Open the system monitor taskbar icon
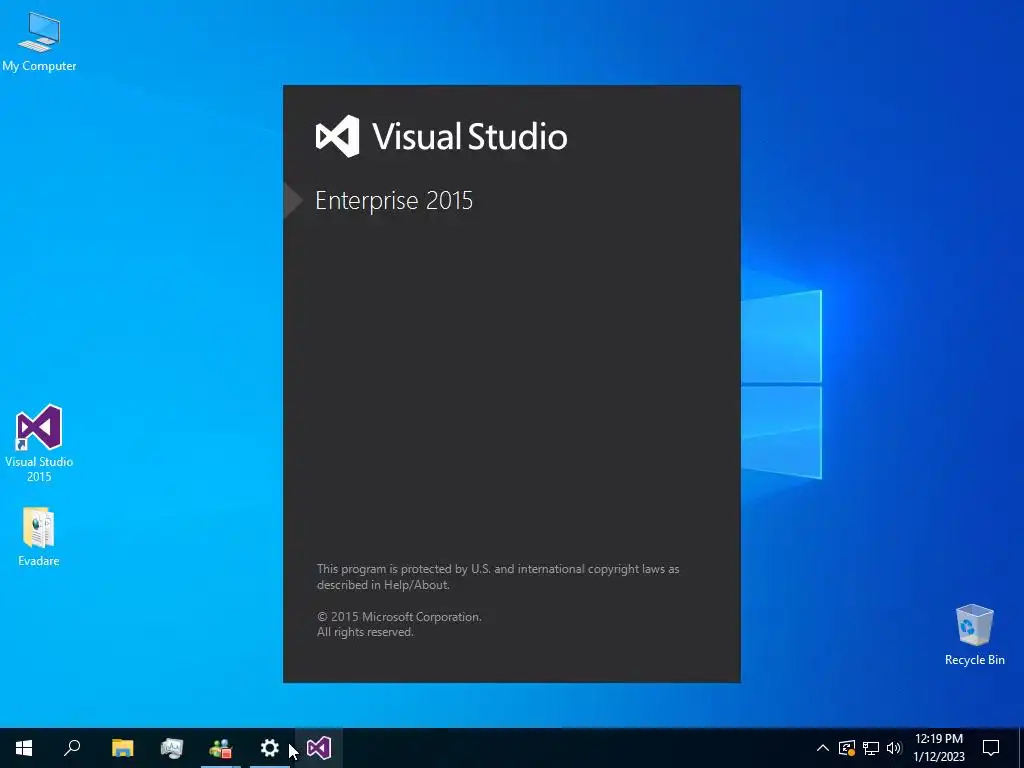Screen dimensions: 1024x768 pos(172,748)
